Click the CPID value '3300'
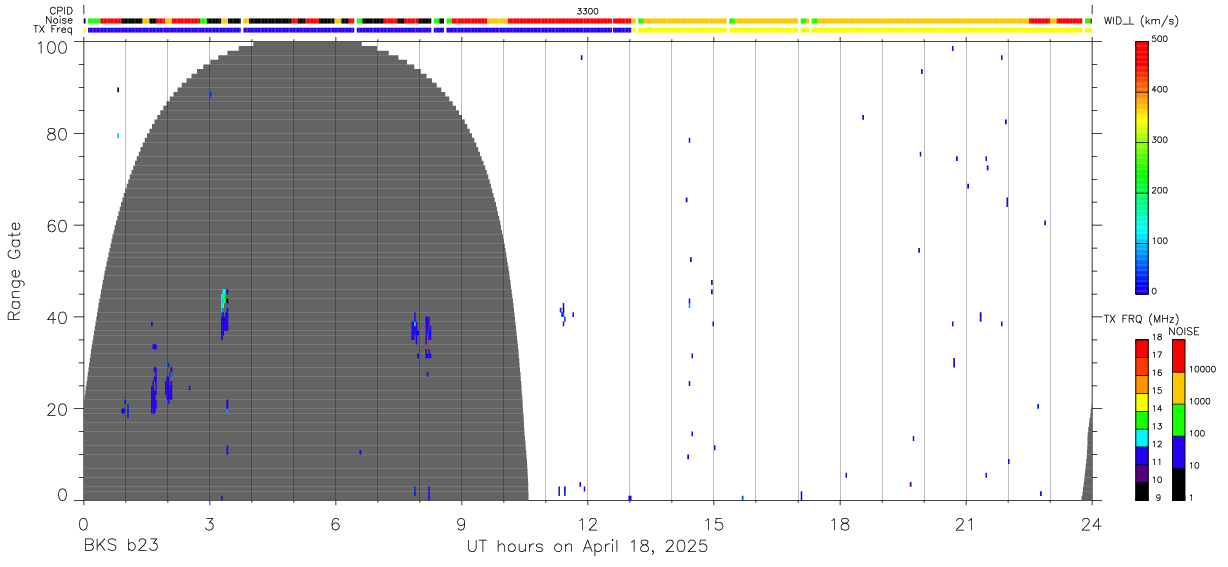This screenshot has width=1228, height=567. pos(587,11)
